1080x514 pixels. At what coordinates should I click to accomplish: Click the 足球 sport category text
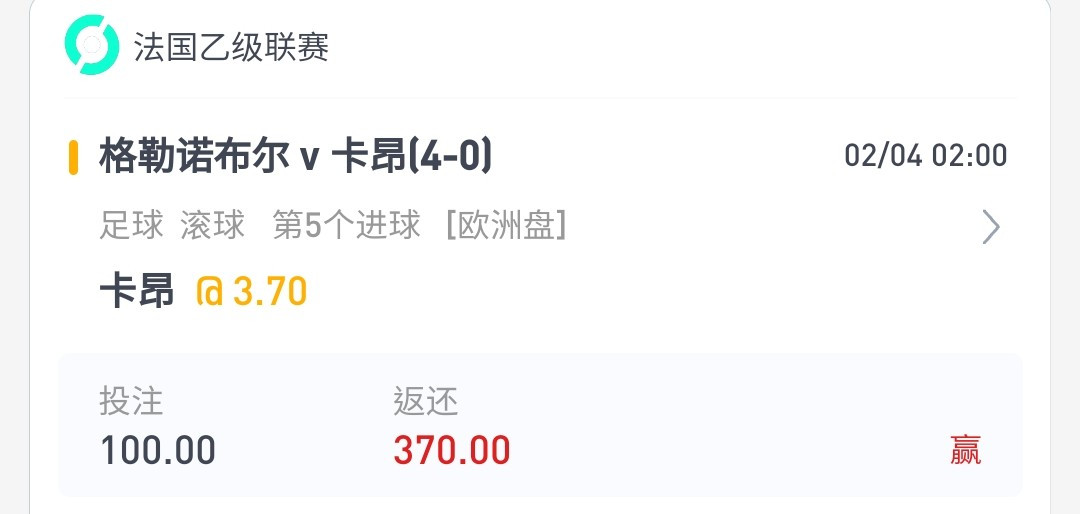point(132,225)
